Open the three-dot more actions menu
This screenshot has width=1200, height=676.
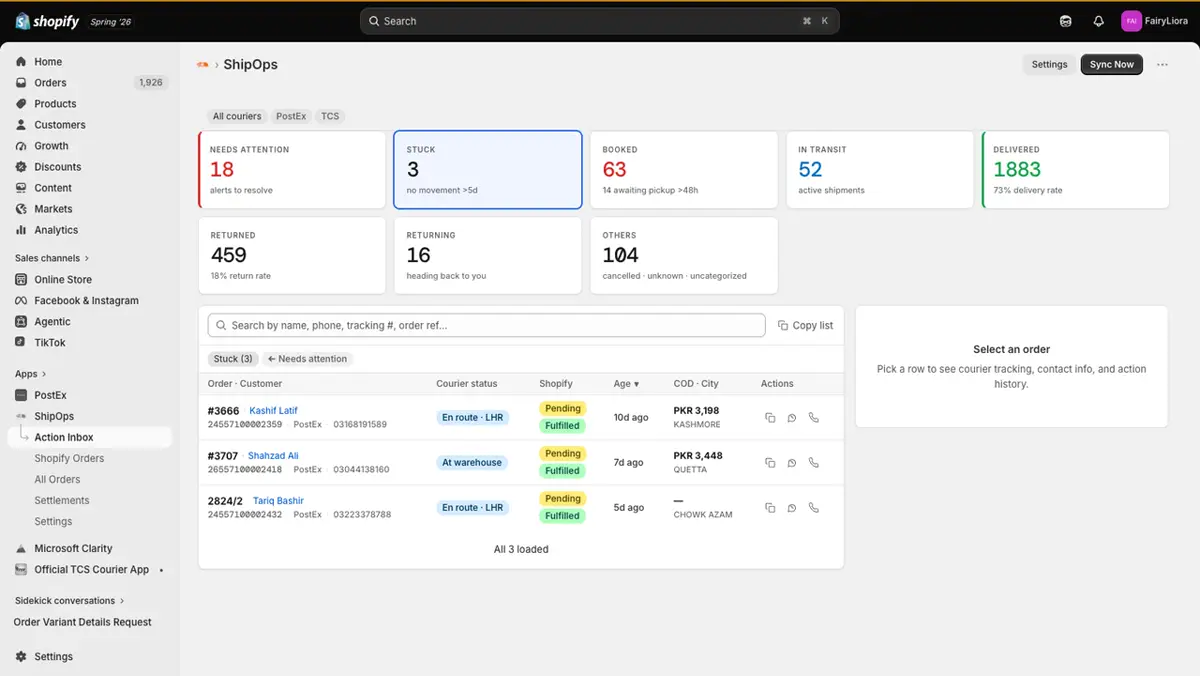(1162, 64)
